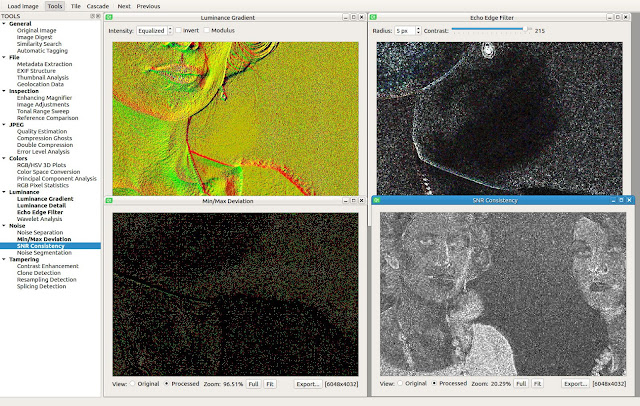Click Cascade to arrange windows

pos(98,6)
